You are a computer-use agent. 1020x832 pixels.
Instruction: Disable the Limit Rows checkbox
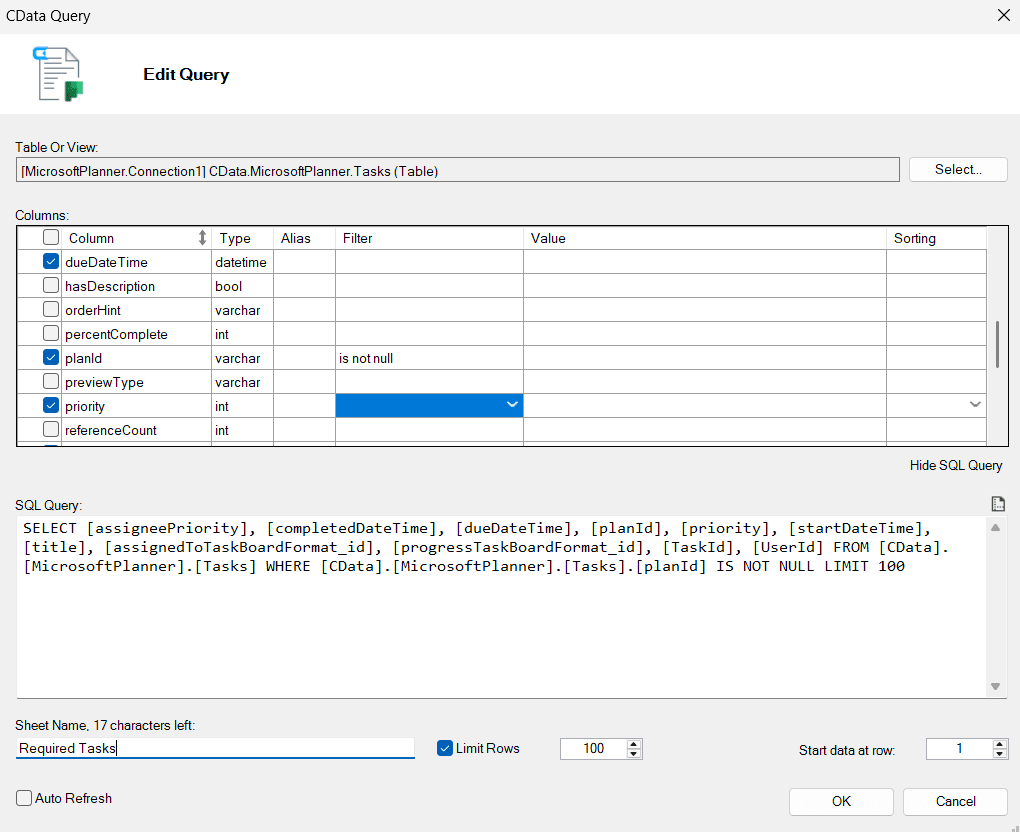click(446, 748)
